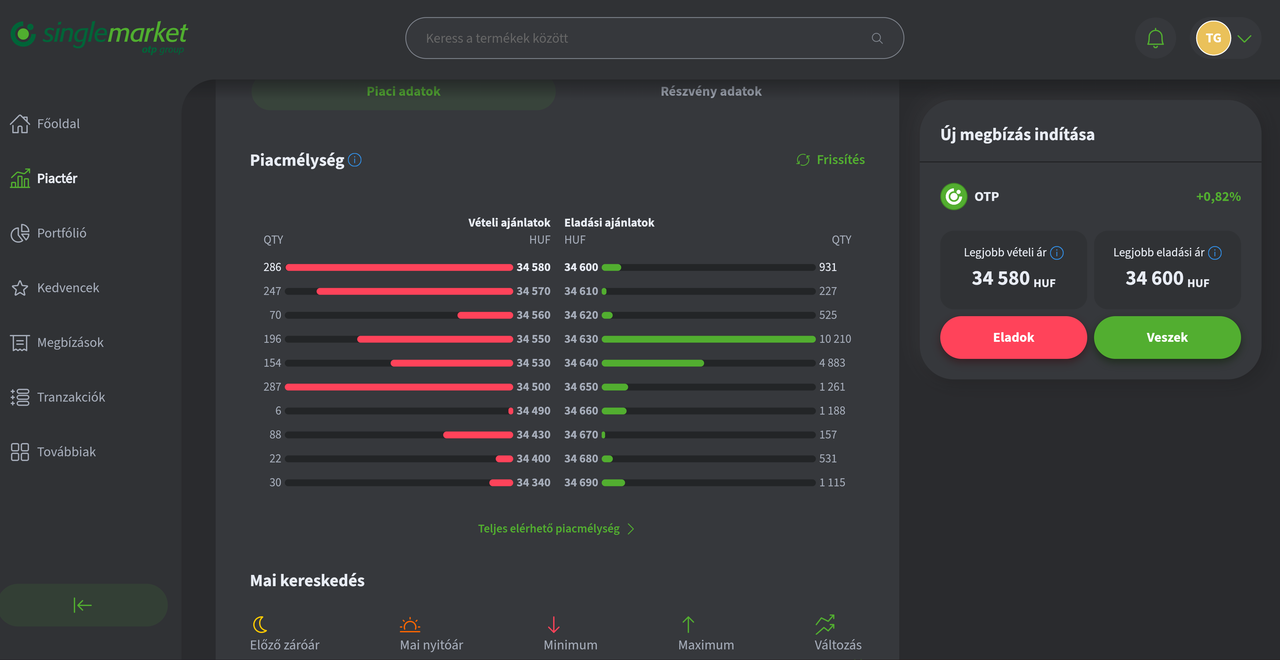Image resolution: width=1280 pixels, height=660 pixels.
Task: Open Kedvencek in the sidebar
Action: click(68, 288)
